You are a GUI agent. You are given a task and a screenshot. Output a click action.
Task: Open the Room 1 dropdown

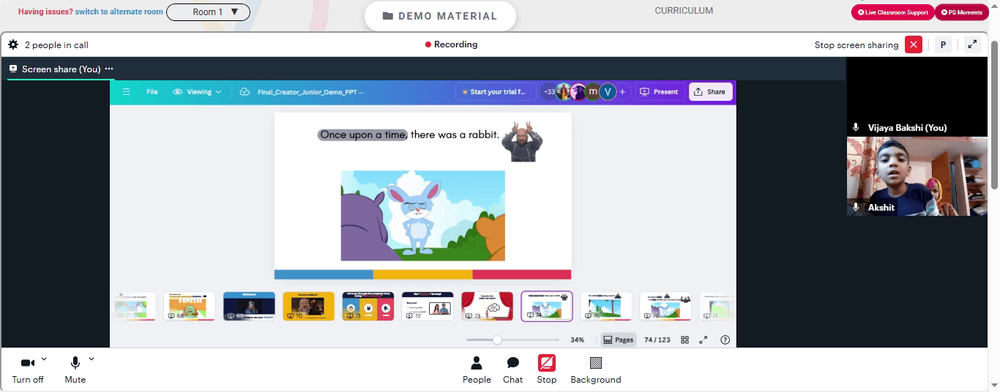click(208, 12)
